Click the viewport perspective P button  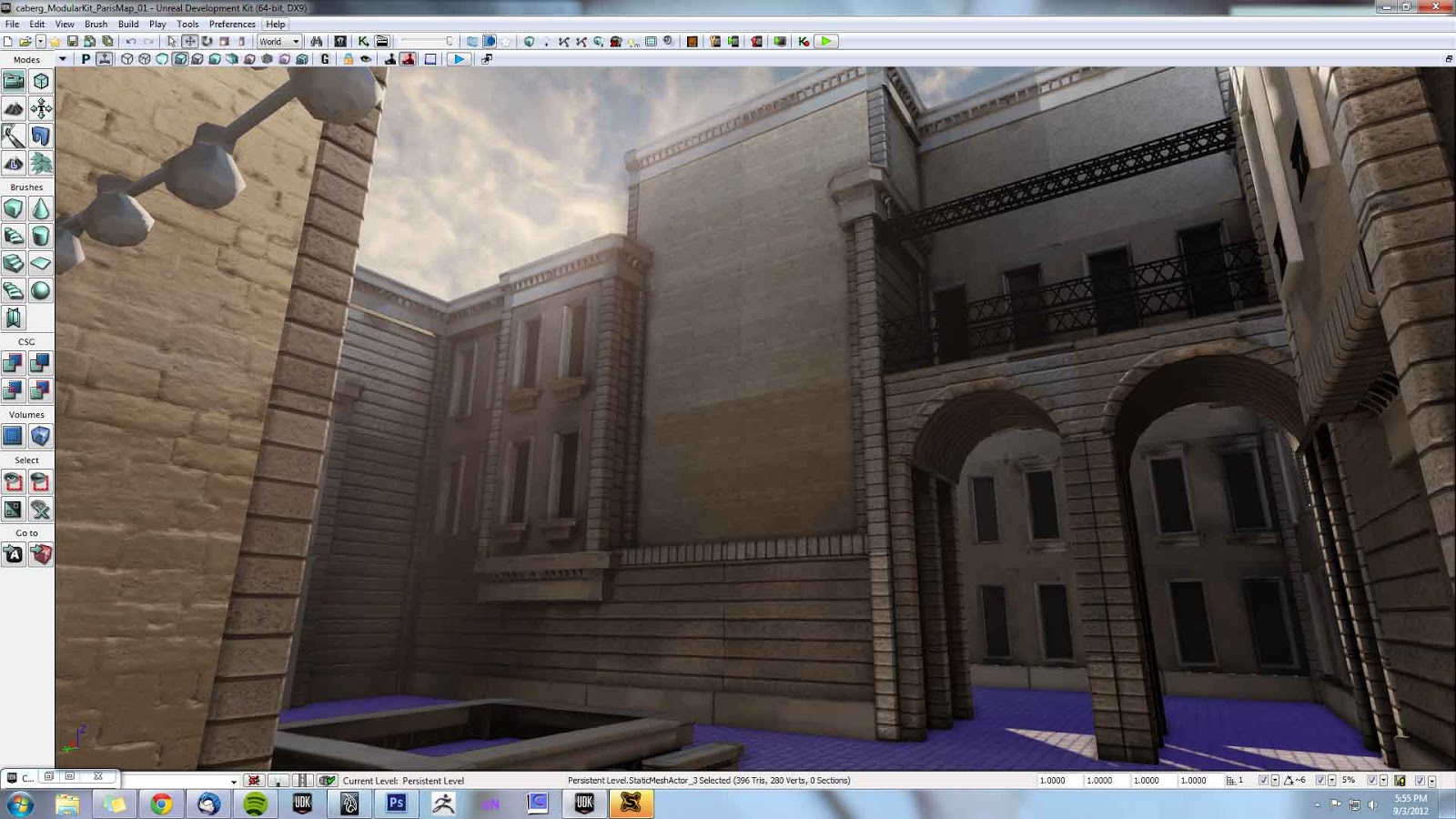[86, 59]
